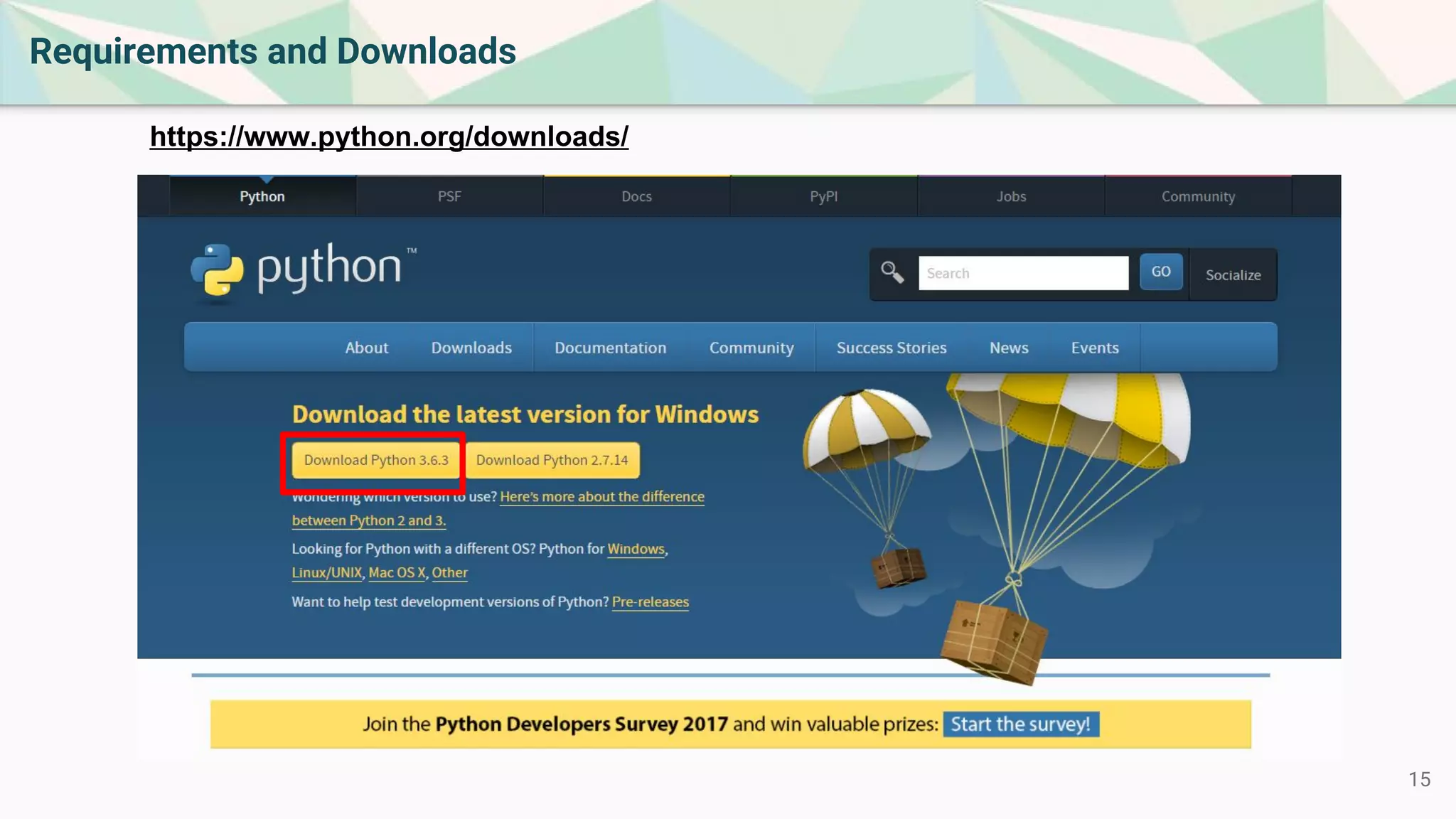Open the Community tab in top bar
The image size is (1456, 819).
click(1198, 196)
